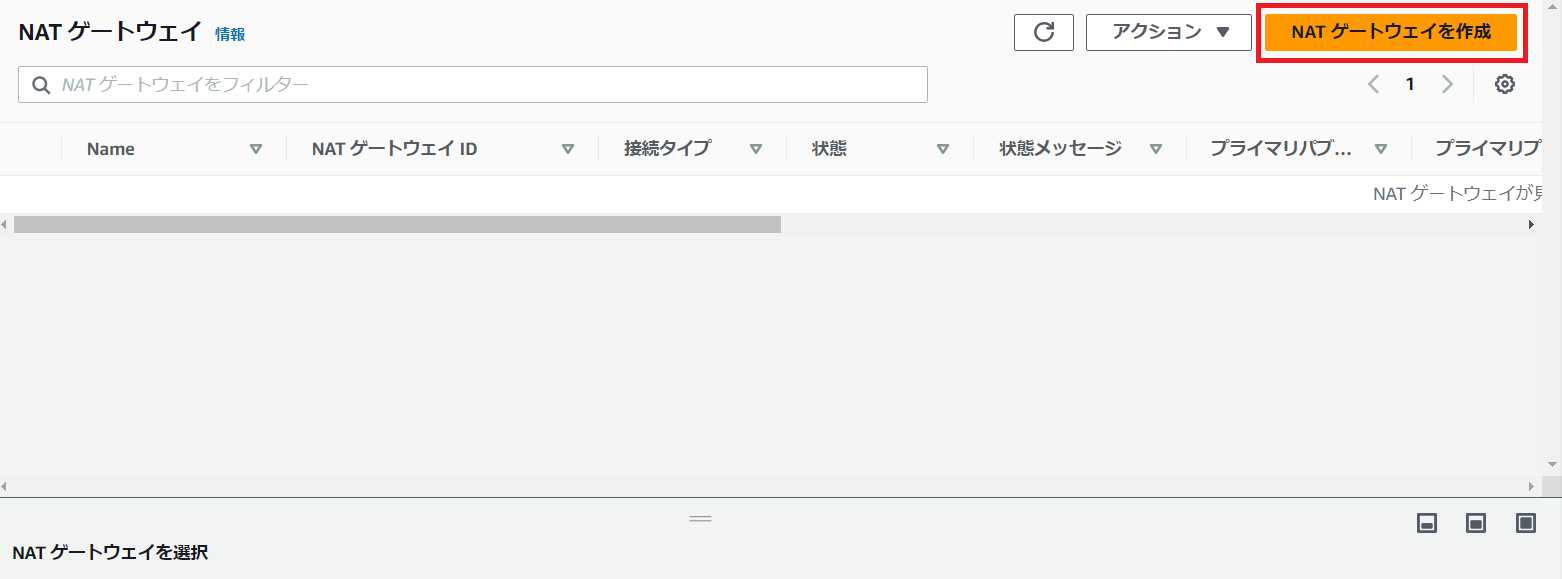
Task: Open table preferences gear icon
Action: coord(1504,84)
